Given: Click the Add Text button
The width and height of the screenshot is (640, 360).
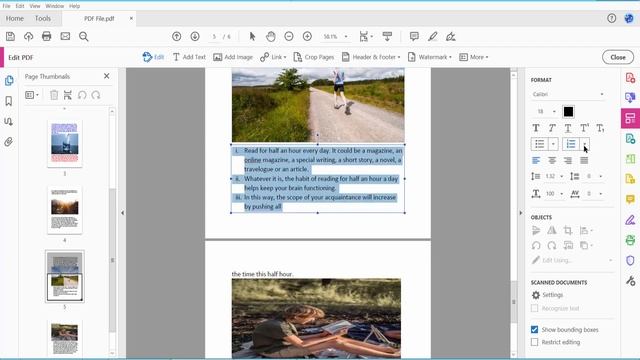Looking at the screenshot, I should pos(189,57).
